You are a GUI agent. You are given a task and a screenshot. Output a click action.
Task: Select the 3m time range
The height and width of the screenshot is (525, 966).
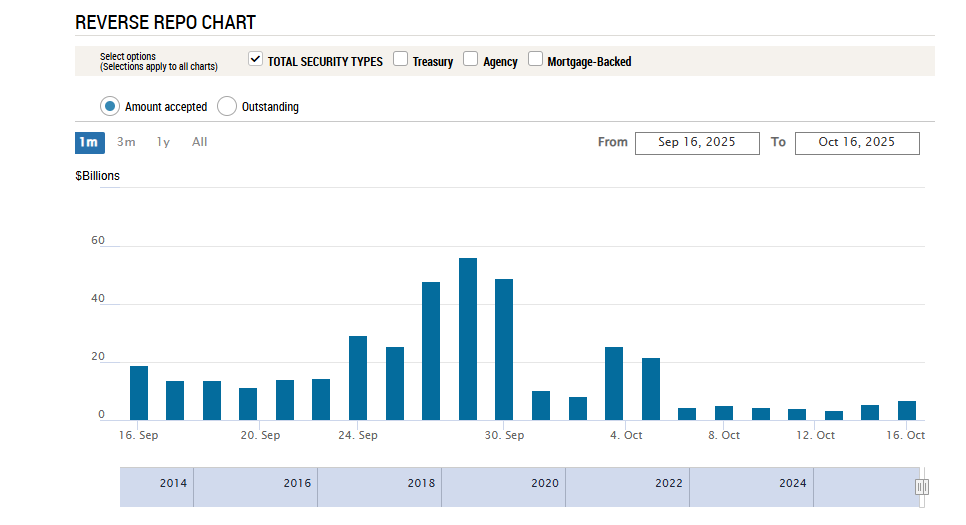coord(126,142)
